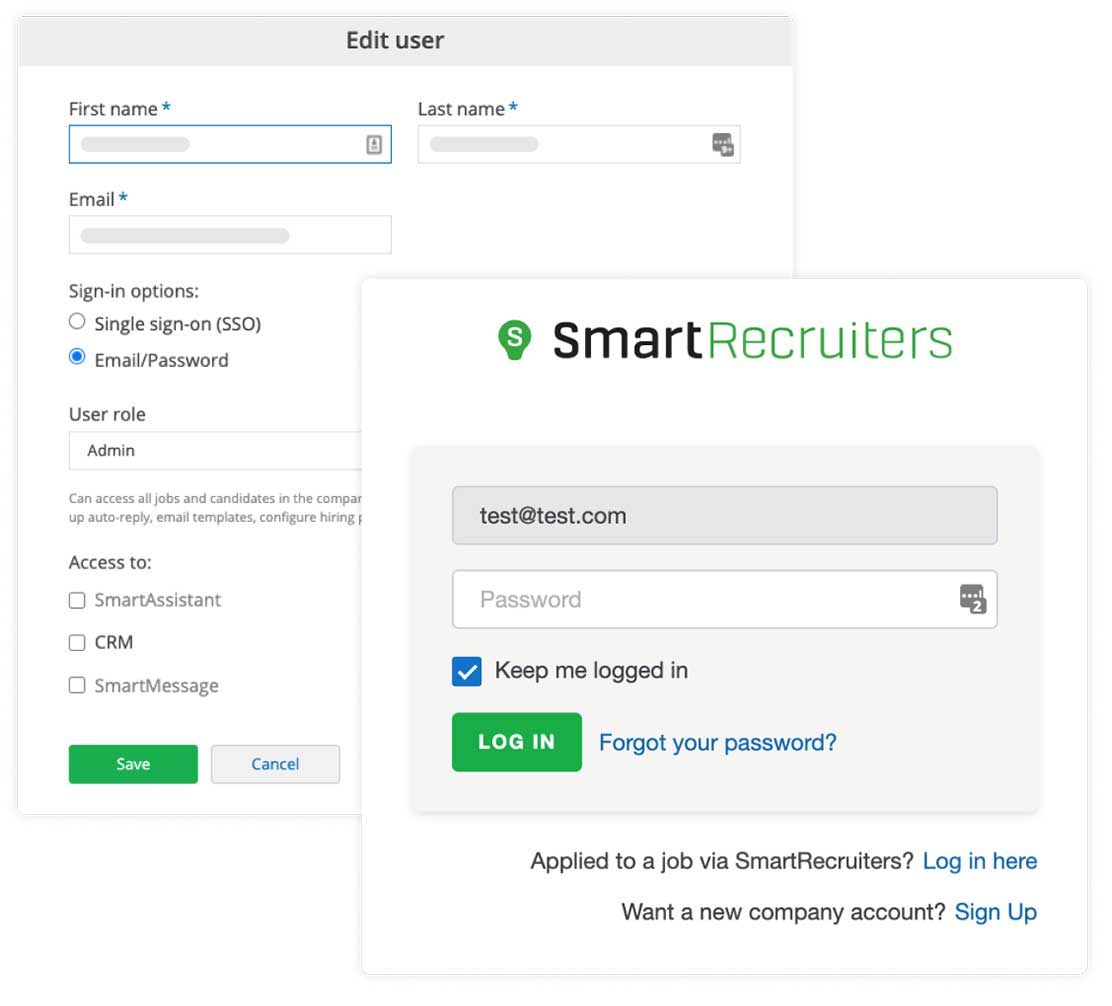This screenshot has height=1006, width=1112.
Task: Enable SmartAssistant access checkbox
Action: tap(77, 601)
